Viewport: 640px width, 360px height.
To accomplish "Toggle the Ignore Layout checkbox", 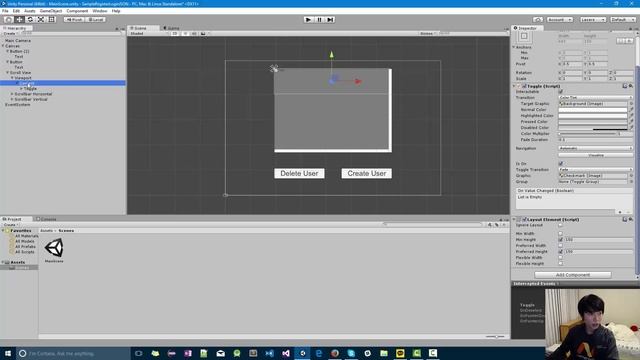I will [560, 225].
